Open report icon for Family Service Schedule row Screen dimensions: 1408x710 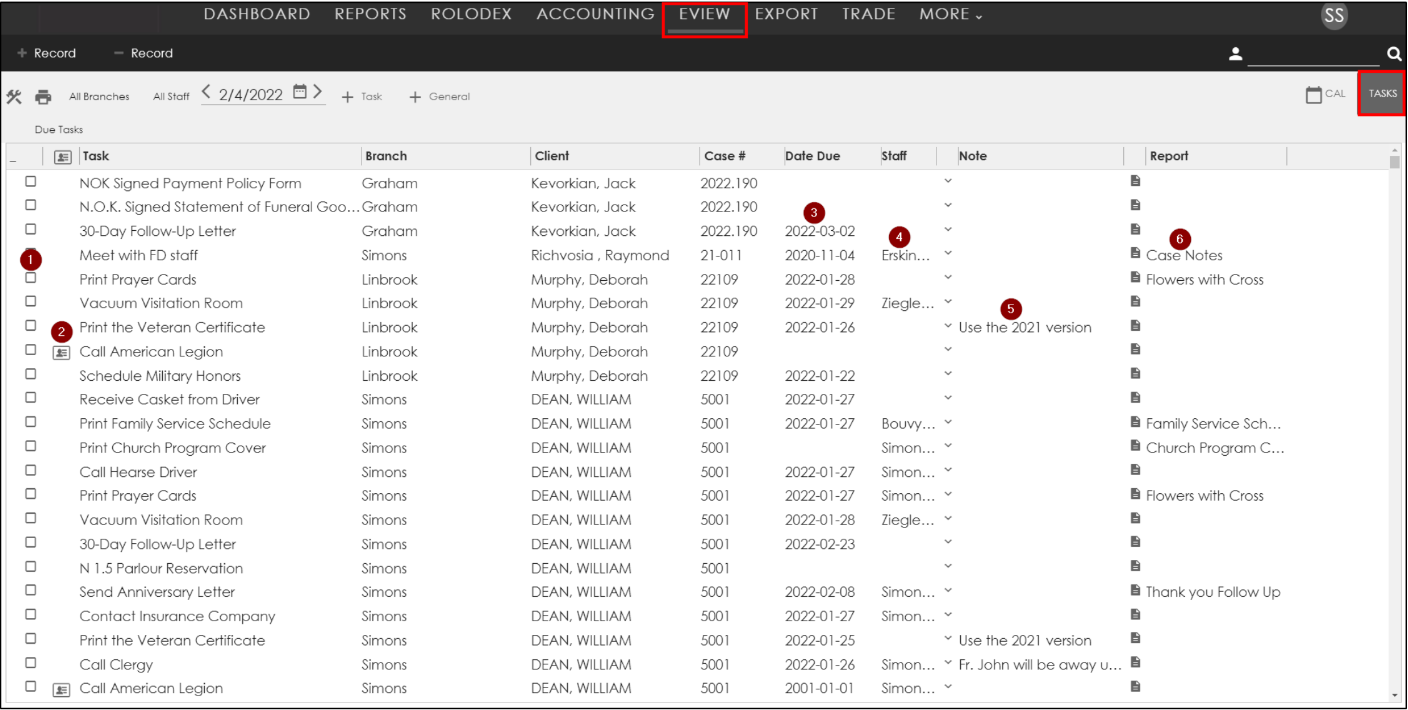[x=1135, y=422]
